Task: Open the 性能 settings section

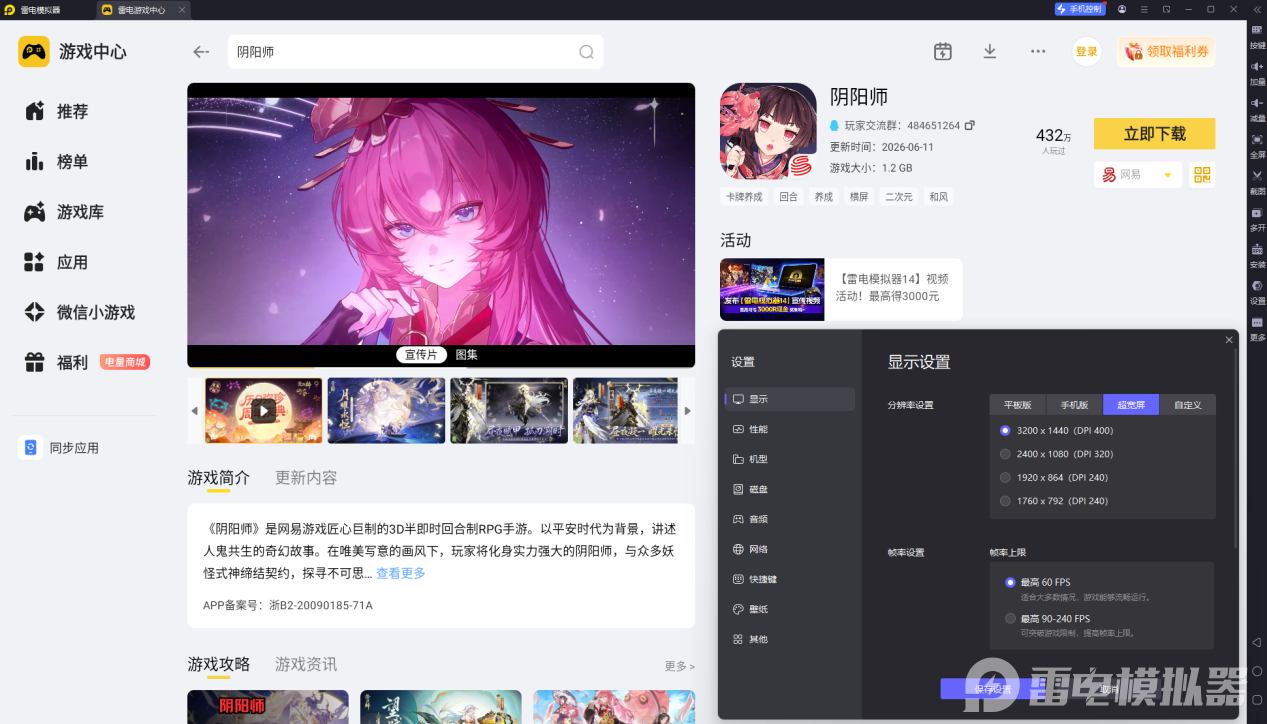Action: [x=790, y=429]
